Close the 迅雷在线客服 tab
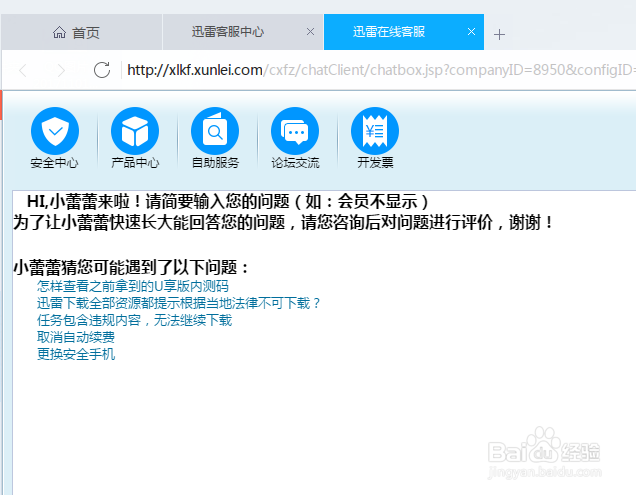Image resolution: width=636 pixels, height=495 pixels. click(x=471, y=32)
